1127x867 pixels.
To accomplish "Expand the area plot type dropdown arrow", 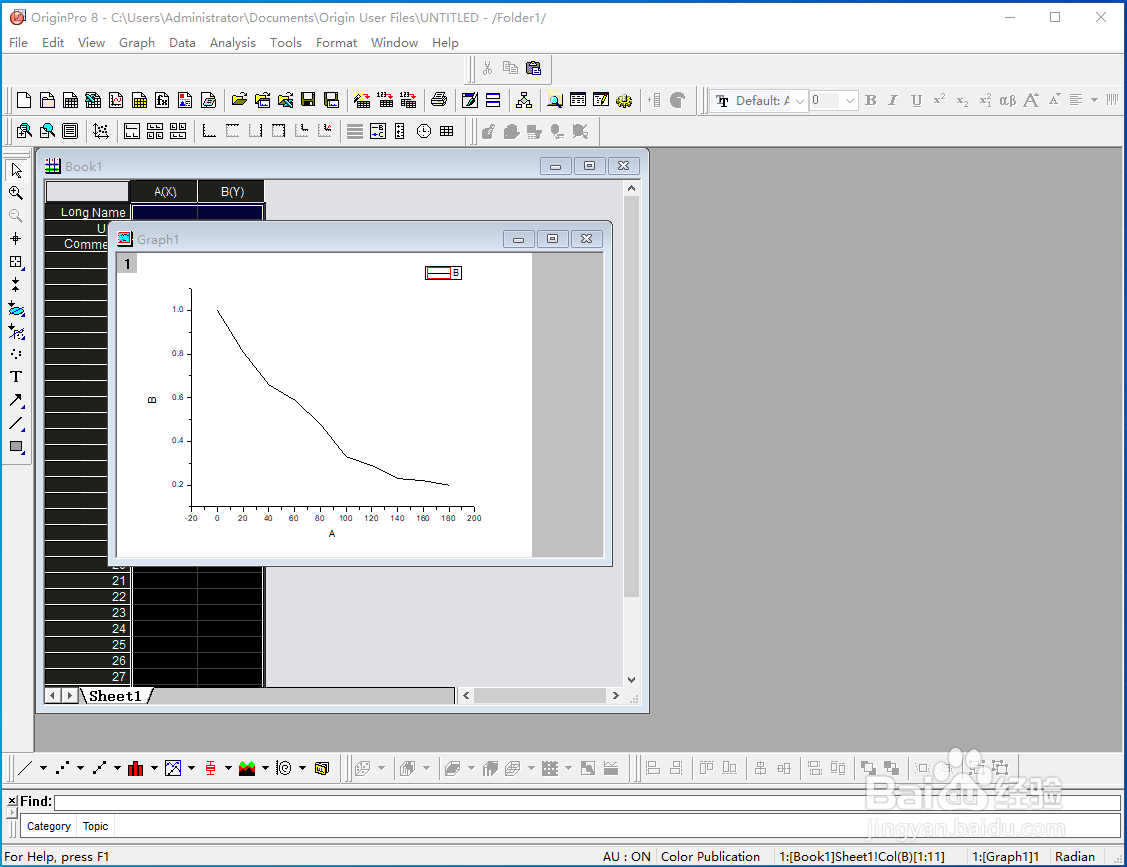I will click(265, 769).
